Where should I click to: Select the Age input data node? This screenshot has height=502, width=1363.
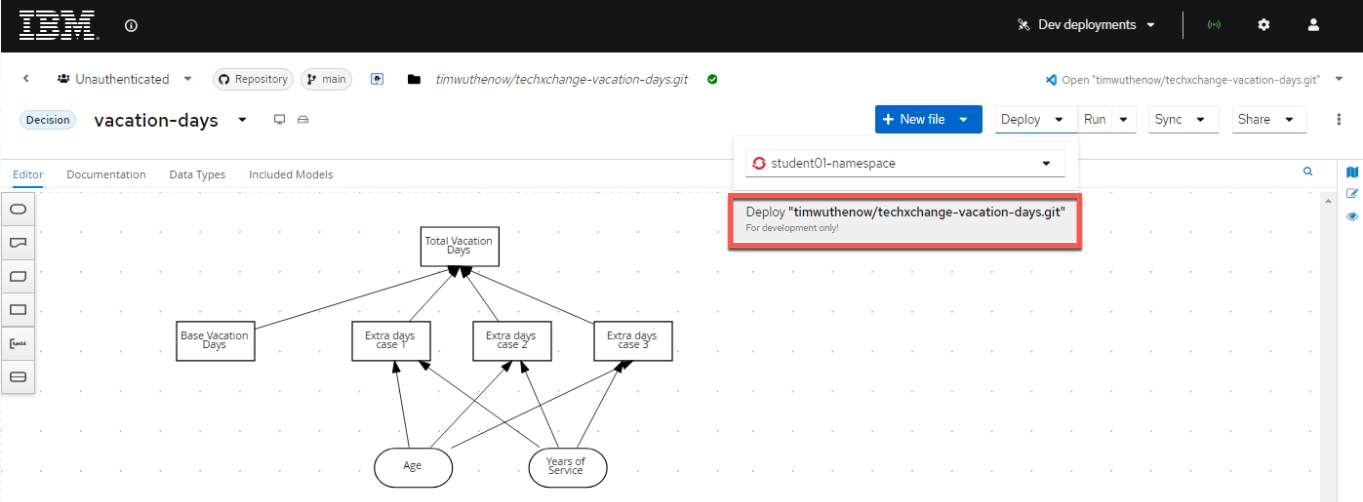tap(413, 467)
